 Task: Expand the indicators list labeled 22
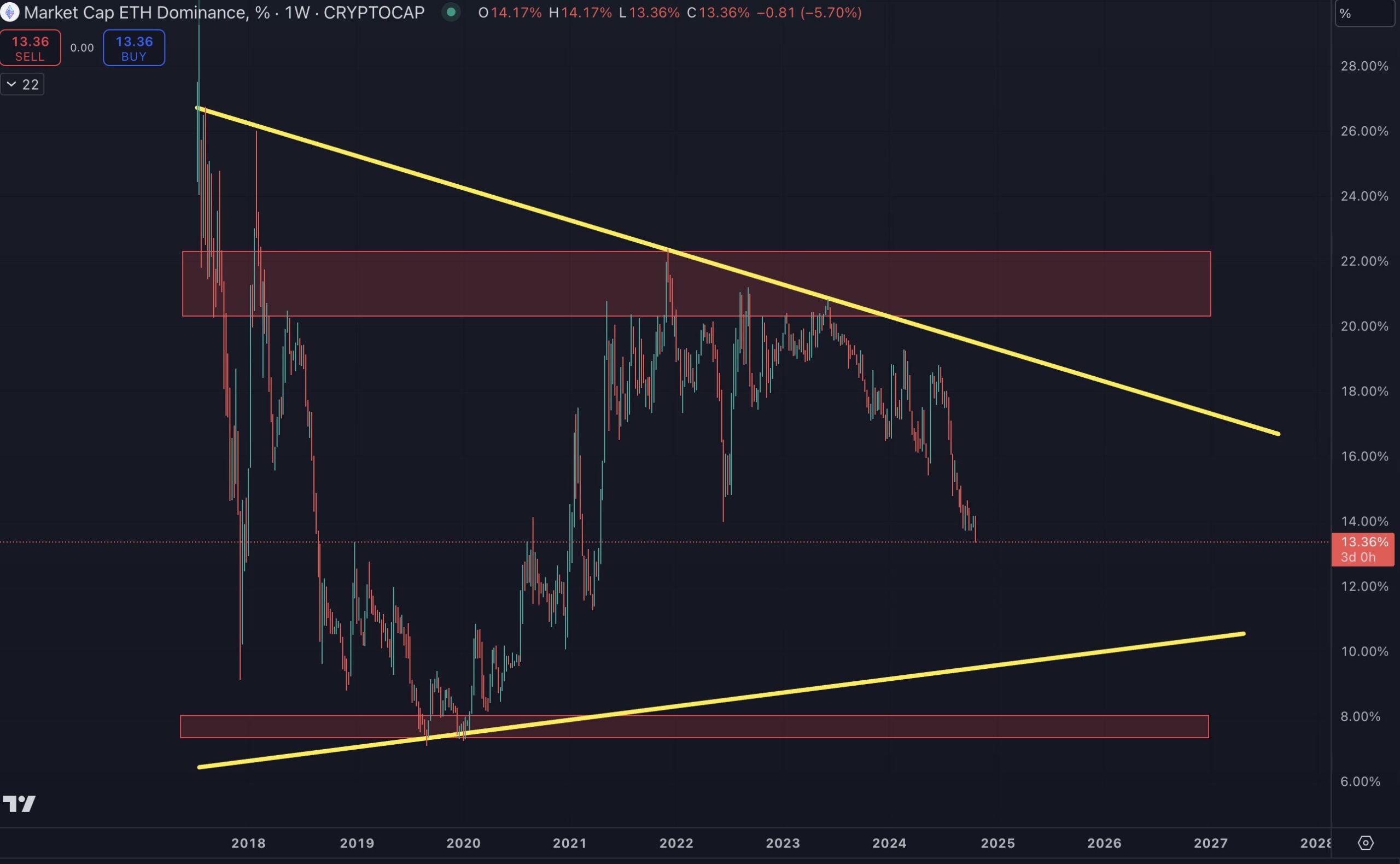tap(22, 85)
